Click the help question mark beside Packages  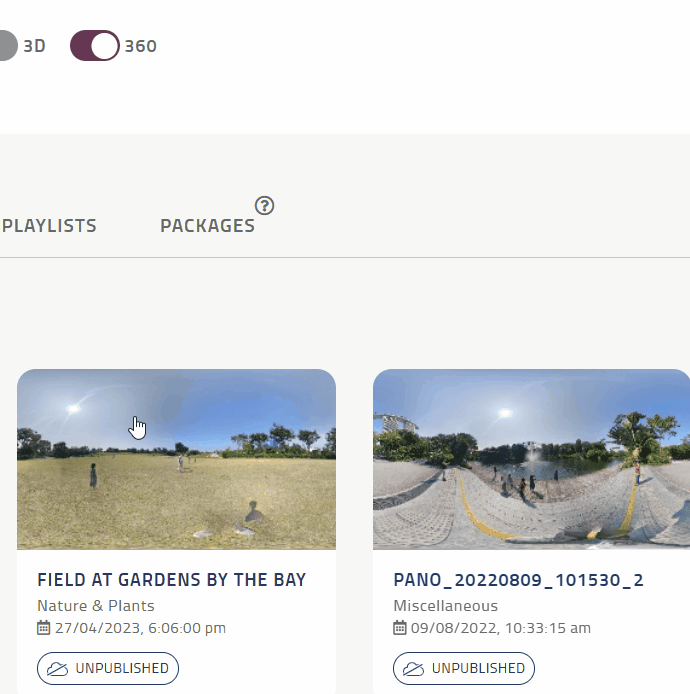tap(264, 206)
